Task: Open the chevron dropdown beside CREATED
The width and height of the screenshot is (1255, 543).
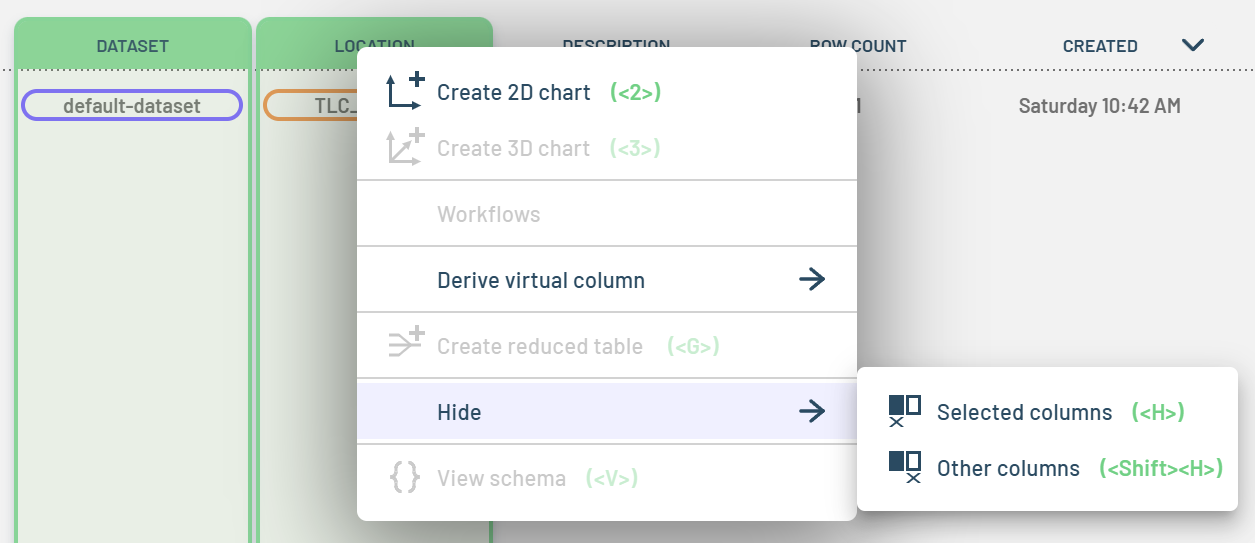Action: point(1192,45)
